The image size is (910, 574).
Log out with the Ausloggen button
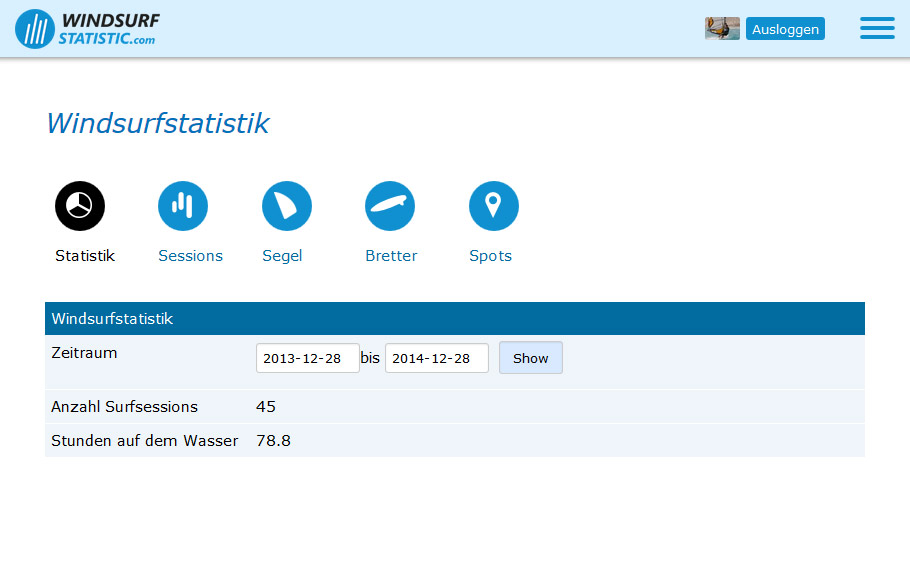[x=785, y=29]
